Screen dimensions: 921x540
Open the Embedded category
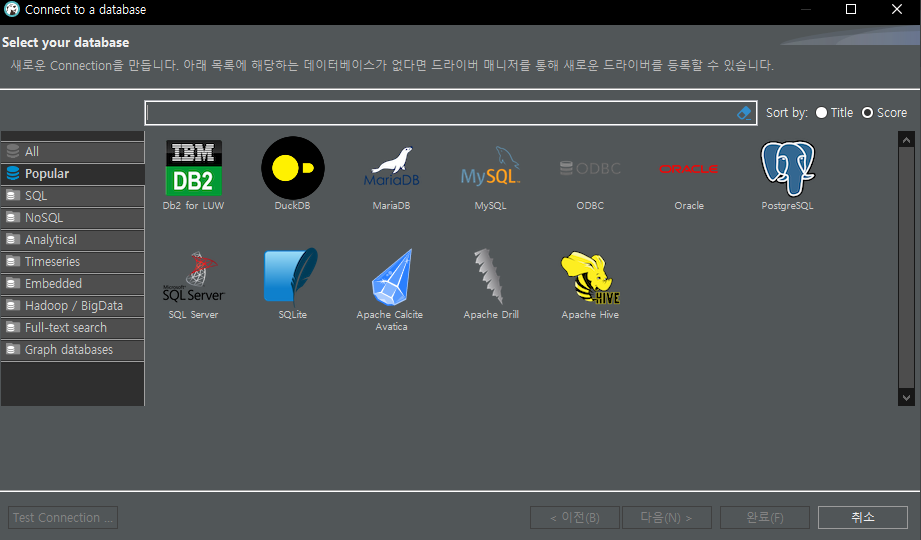coord(72,284)
